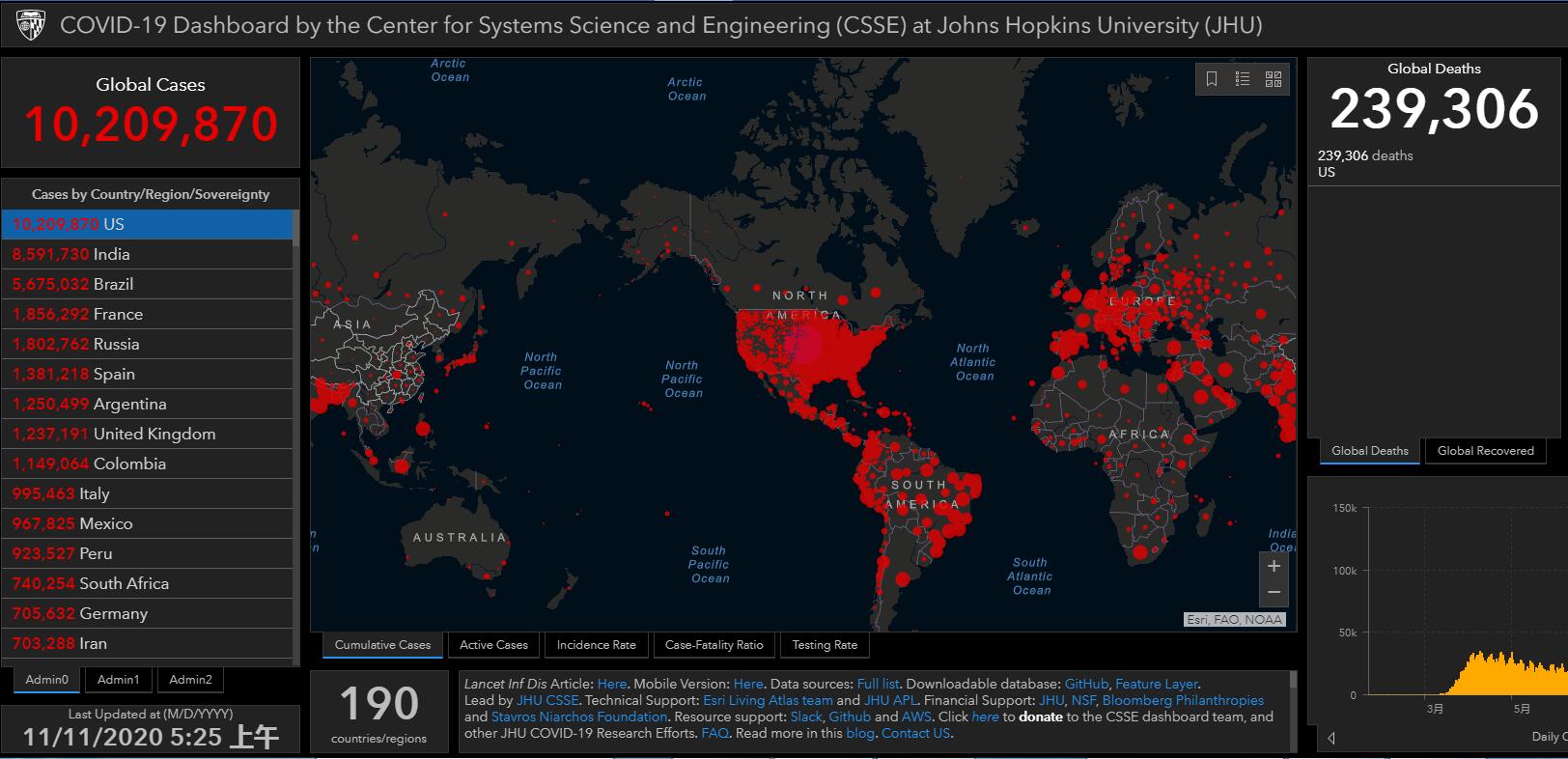The width and height of the screenshot is (1568, 759).
Task: Select the Admin1 tab
Action: click(118, 680)
